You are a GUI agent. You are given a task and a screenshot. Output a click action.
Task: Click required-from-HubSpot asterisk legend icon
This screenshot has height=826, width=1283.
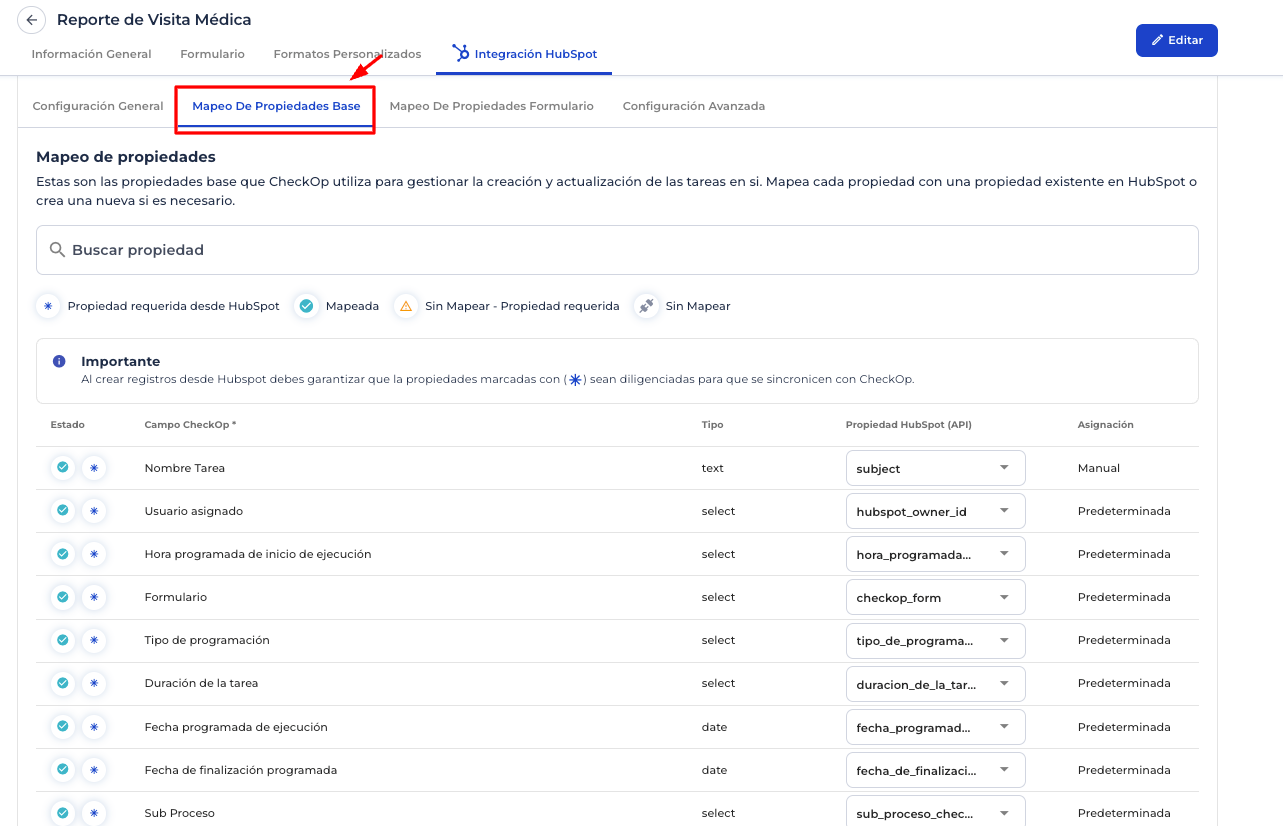click(48, 306)
